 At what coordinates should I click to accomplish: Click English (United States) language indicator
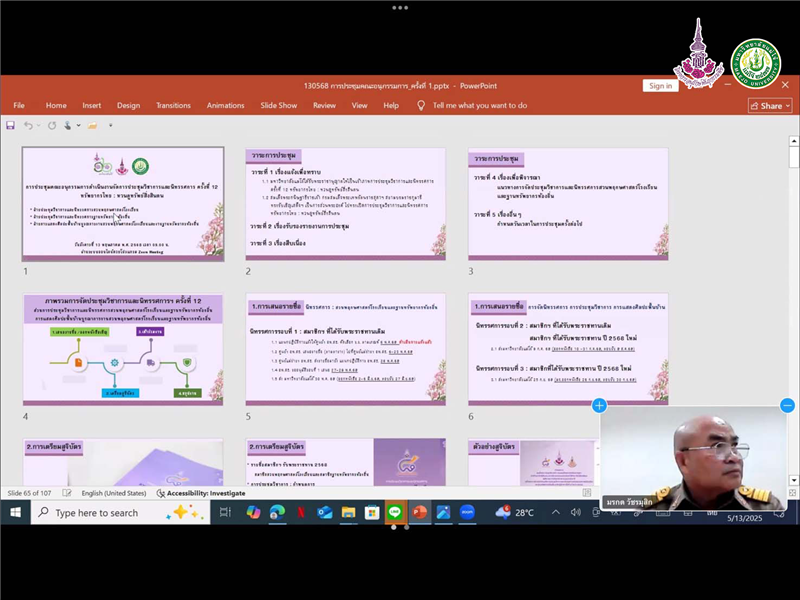pyautogui.click(x=114, y=493)
